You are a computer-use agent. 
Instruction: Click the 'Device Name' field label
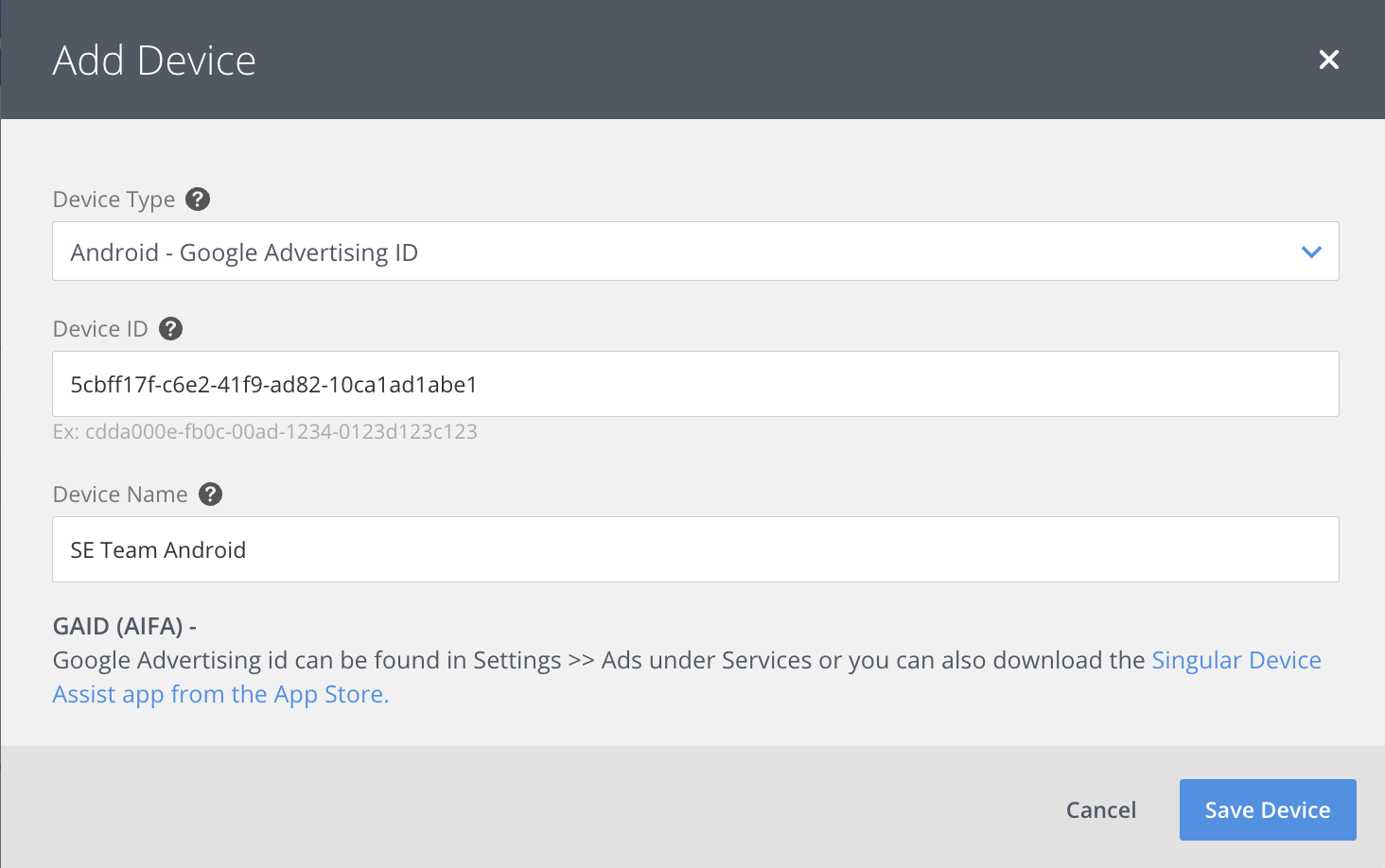click(x=120, y=495)
